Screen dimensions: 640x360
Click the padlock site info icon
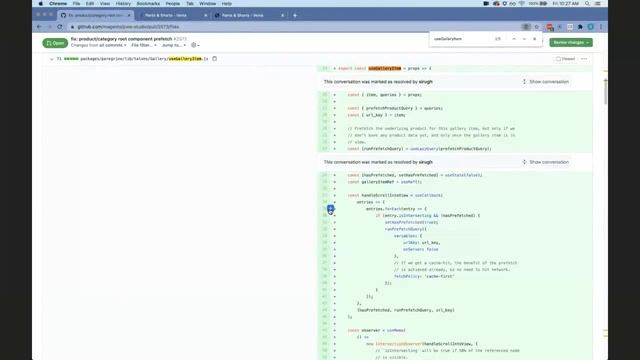pyautogui.click(x=72, y=27)
